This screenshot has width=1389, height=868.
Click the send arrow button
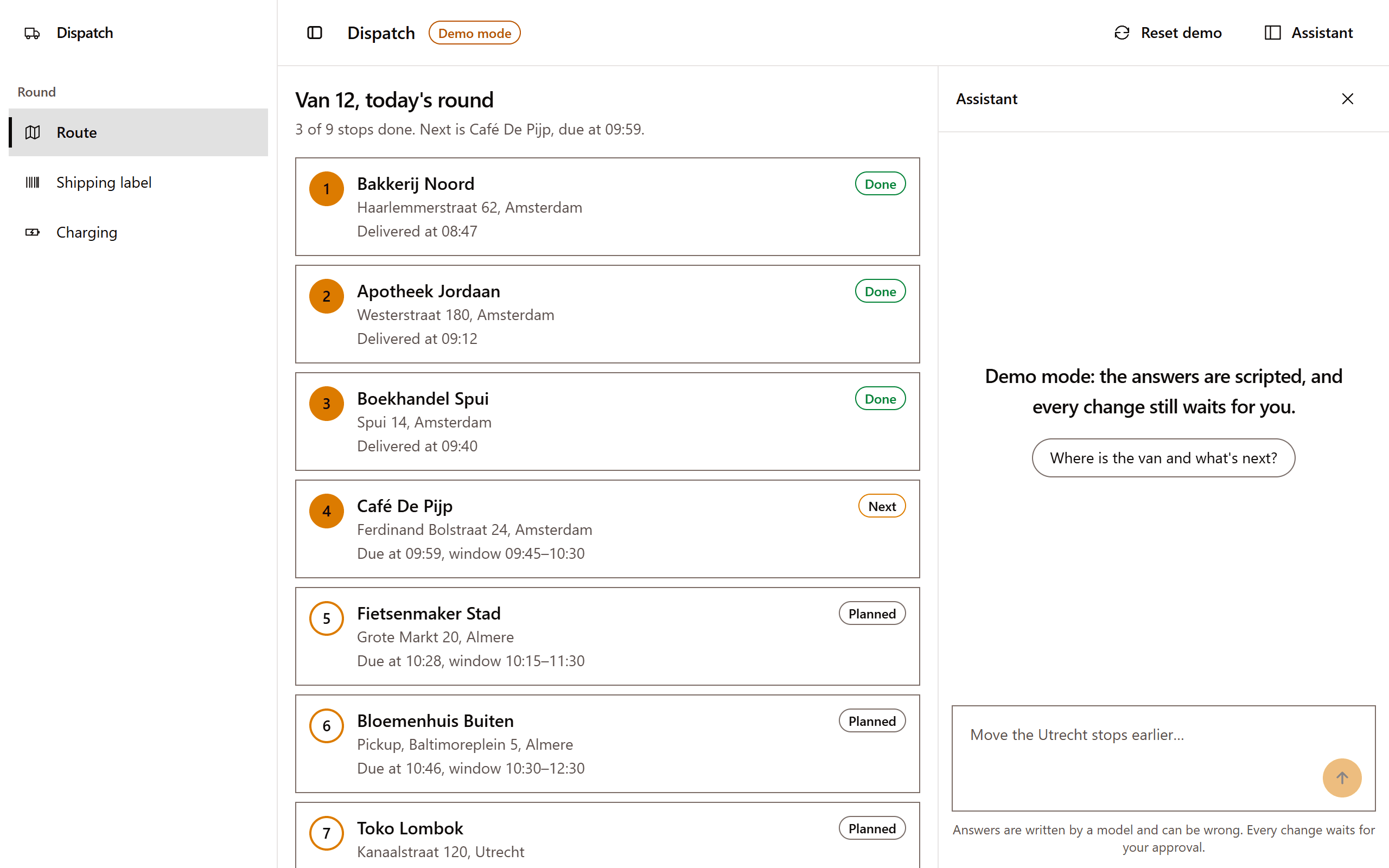click(1342, 778)
